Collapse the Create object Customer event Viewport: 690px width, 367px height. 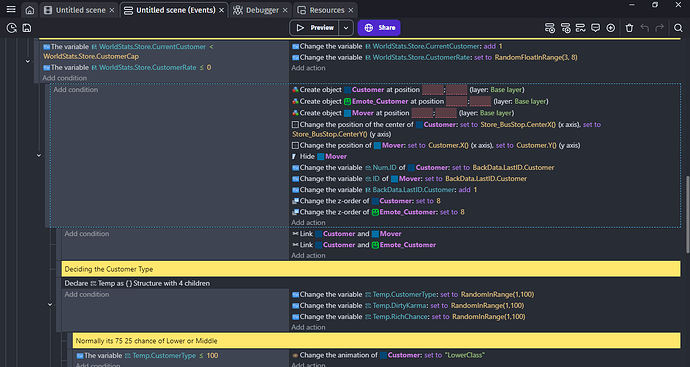pyautogui.click(x=39, y=155)
